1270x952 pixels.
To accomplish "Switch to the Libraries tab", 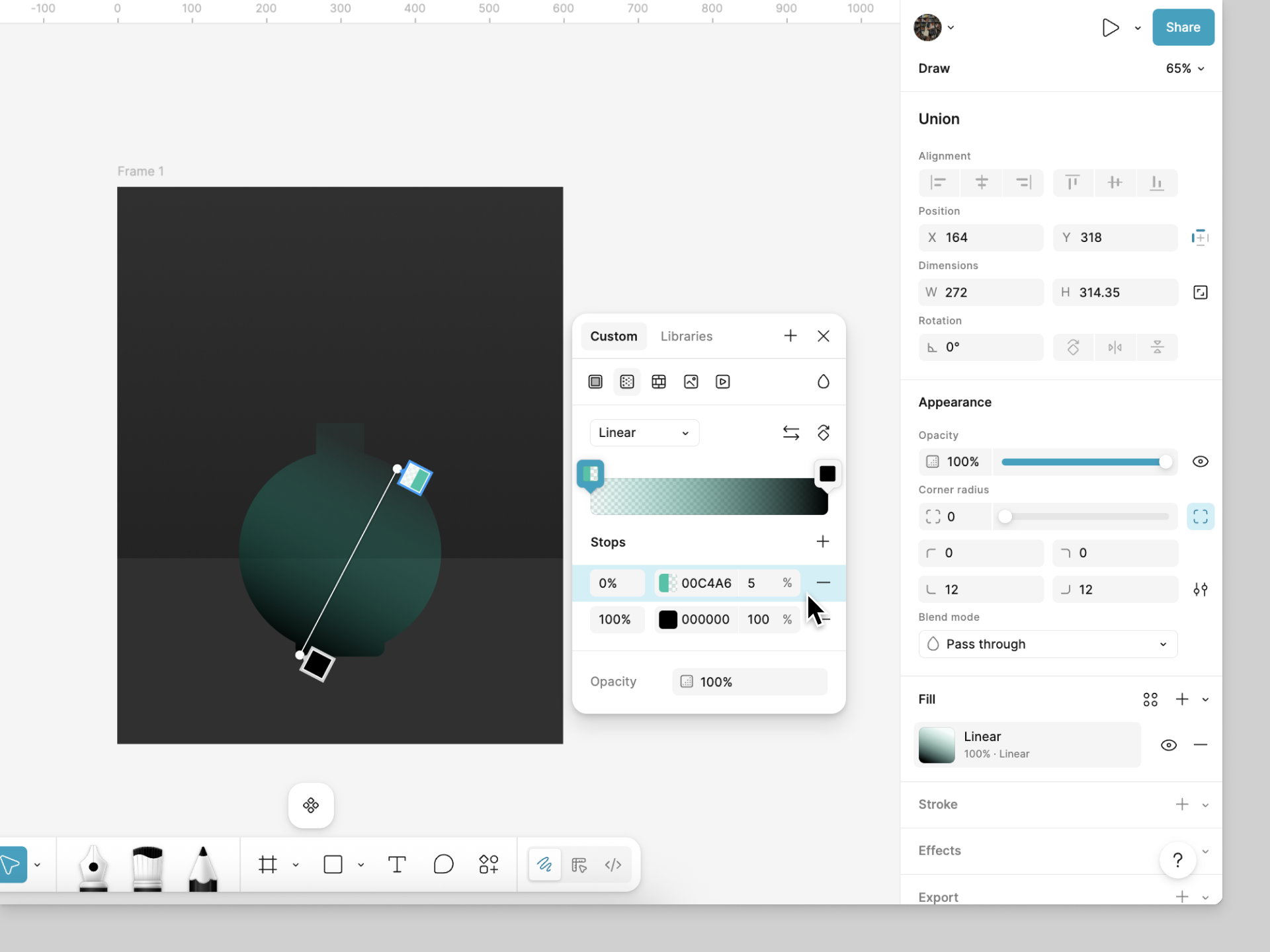I will (686, 336).
